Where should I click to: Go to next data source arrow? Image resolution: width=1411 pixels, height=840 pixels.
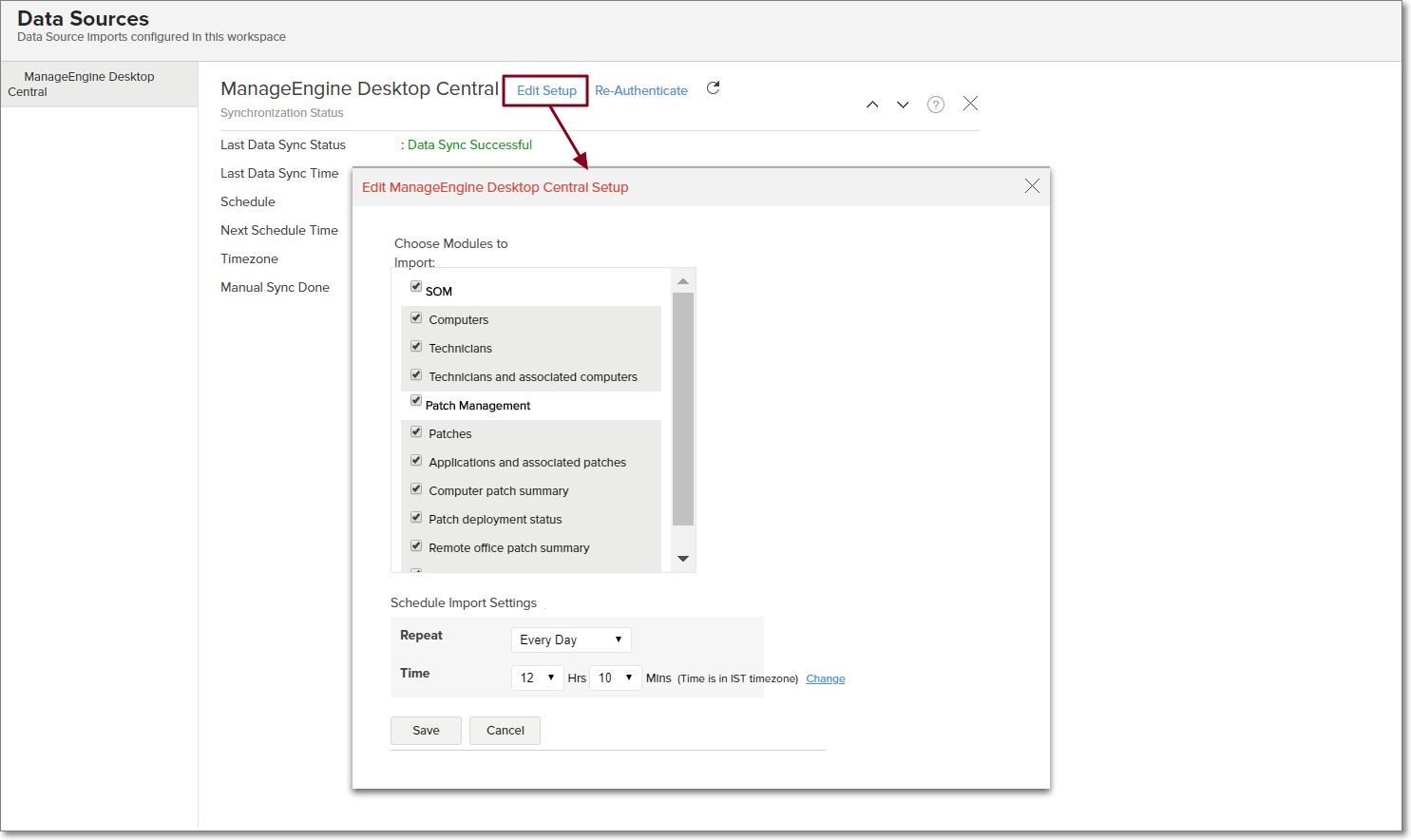click(903, 105)
